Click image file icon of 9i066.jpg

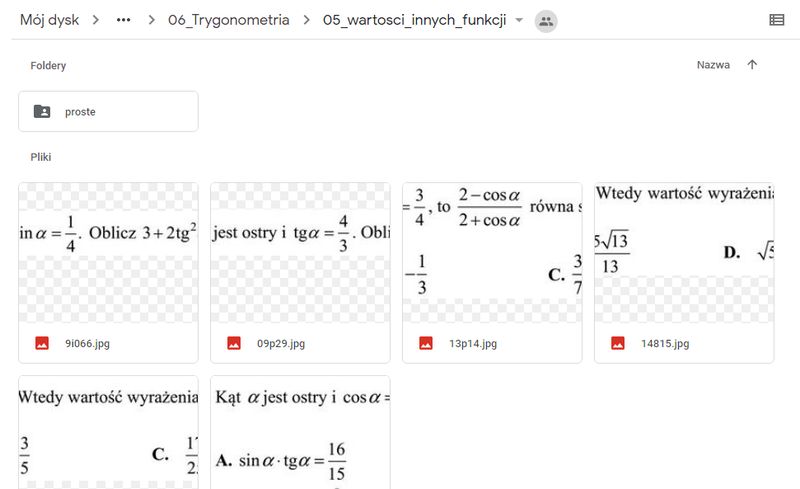[42, 343]
